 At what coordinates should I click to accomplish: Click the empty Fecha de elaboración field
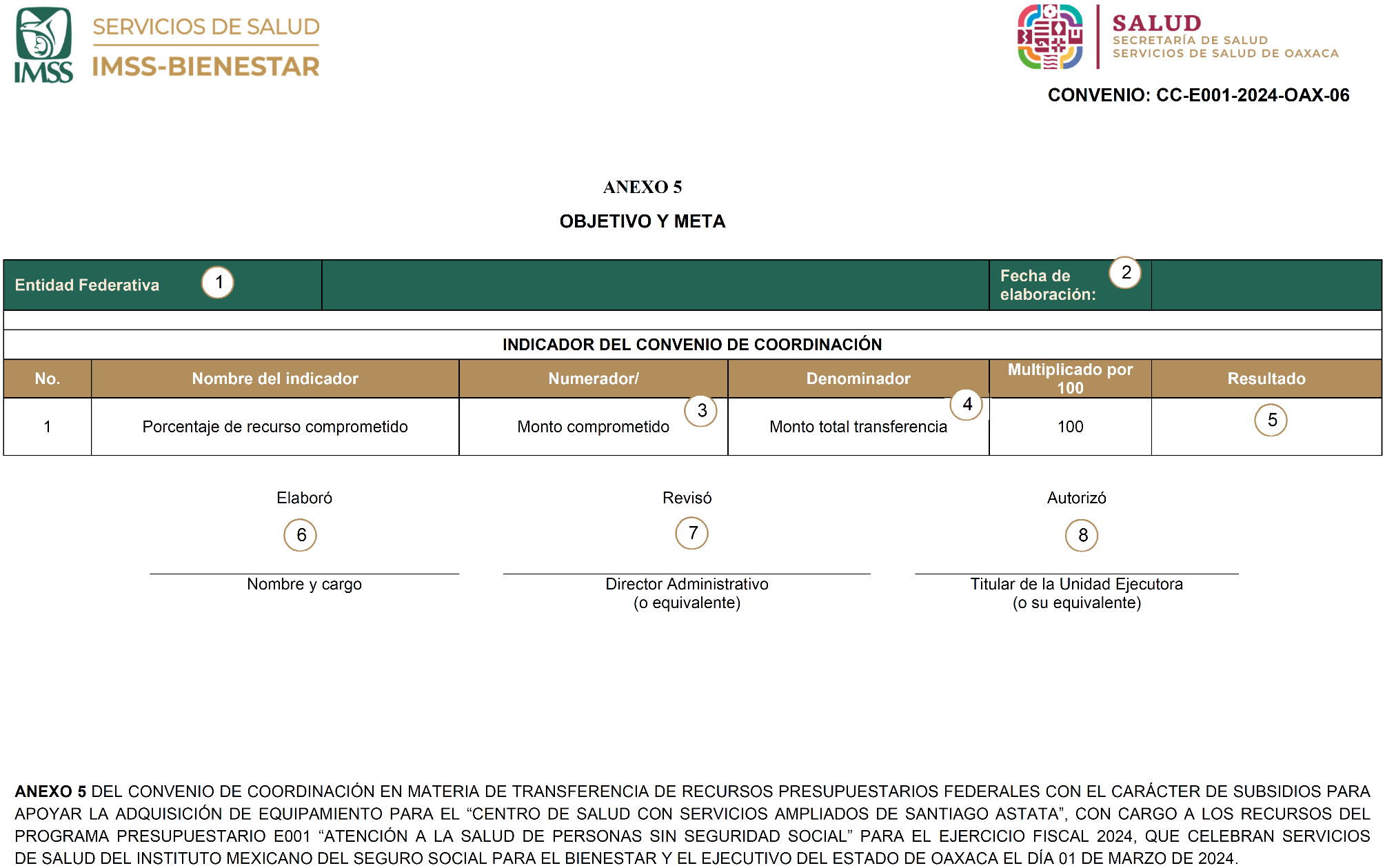(1266, 285)
